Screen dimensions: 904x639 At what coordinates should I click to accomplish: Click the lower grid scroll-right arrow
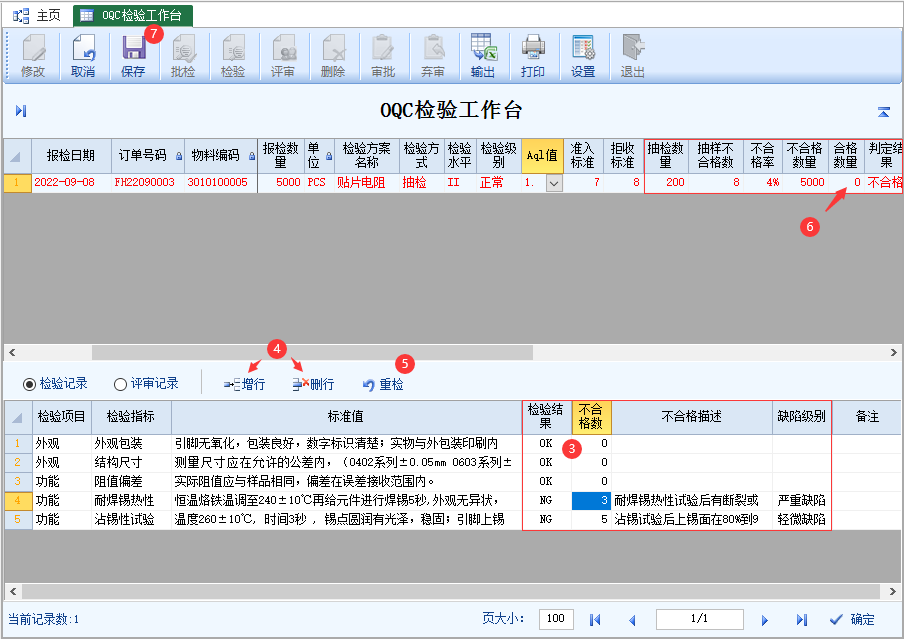click(x=892, y=591)
